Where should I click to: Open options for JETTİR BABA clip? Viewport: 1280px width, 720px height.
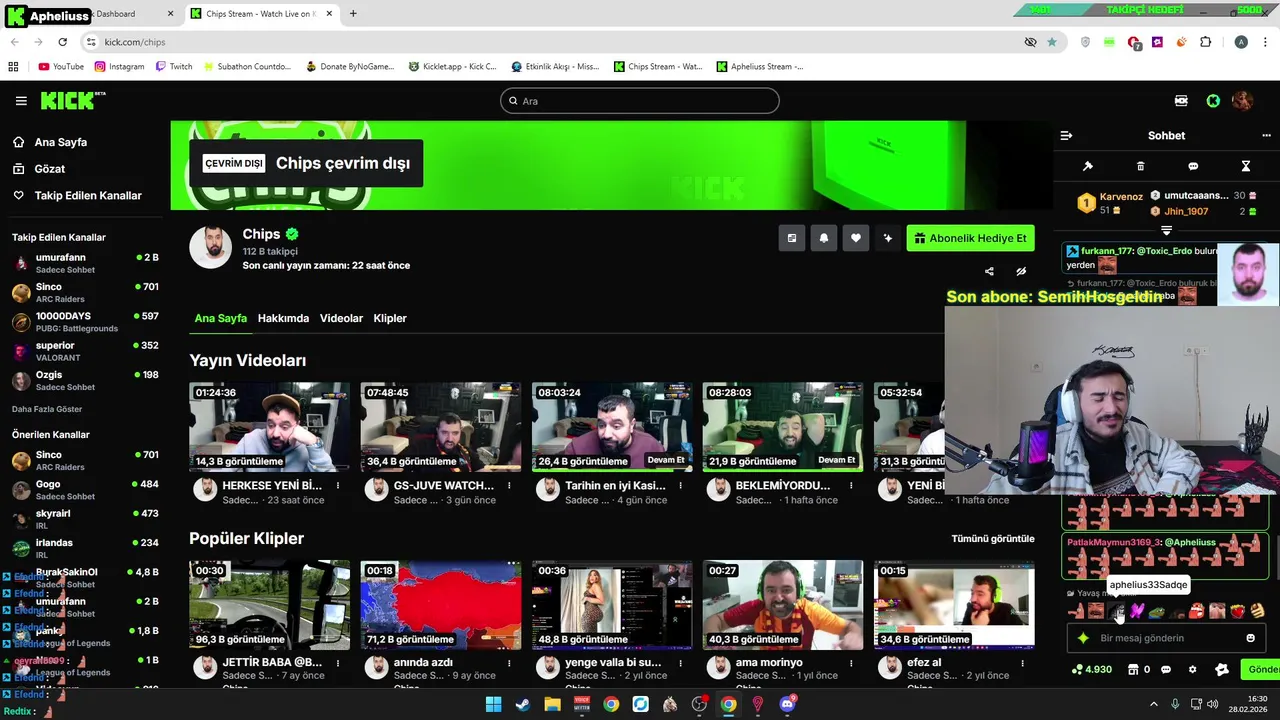338,663
